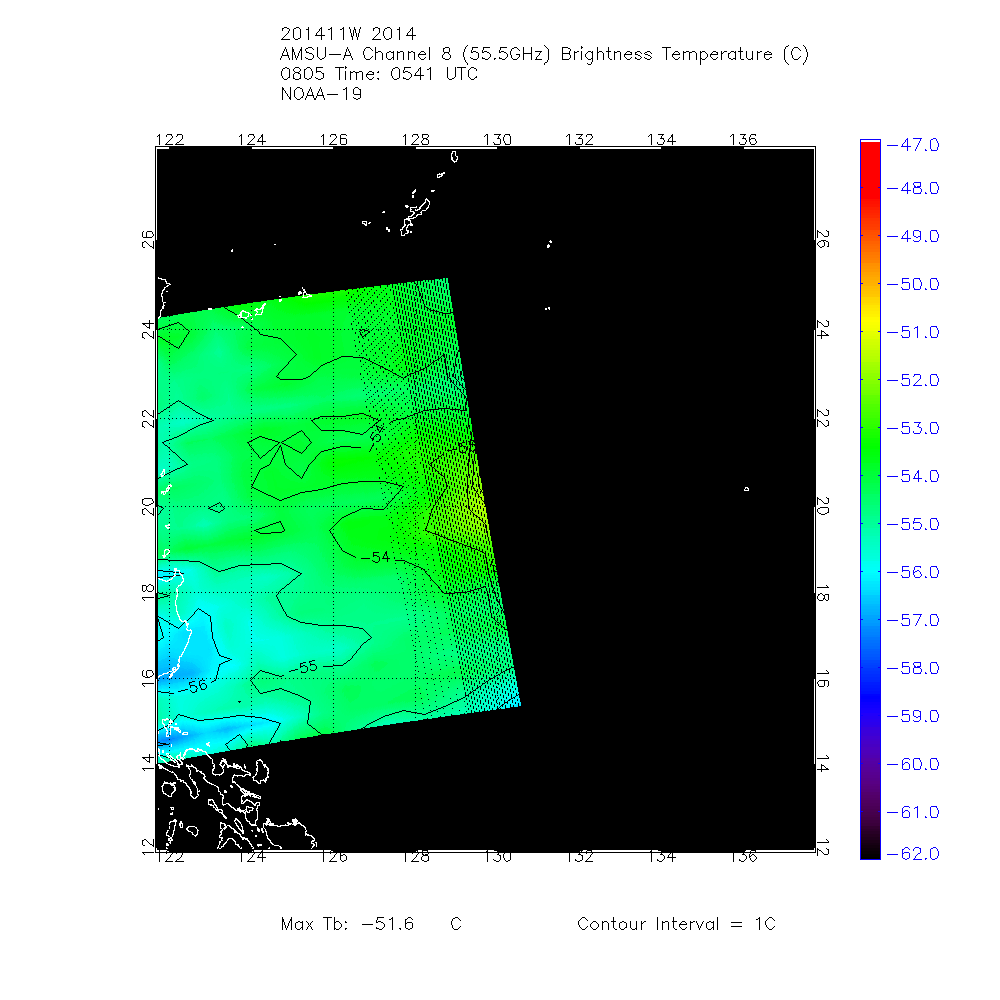
Task: Click the 26 latitude label on right axis
Action: (823, 239)
